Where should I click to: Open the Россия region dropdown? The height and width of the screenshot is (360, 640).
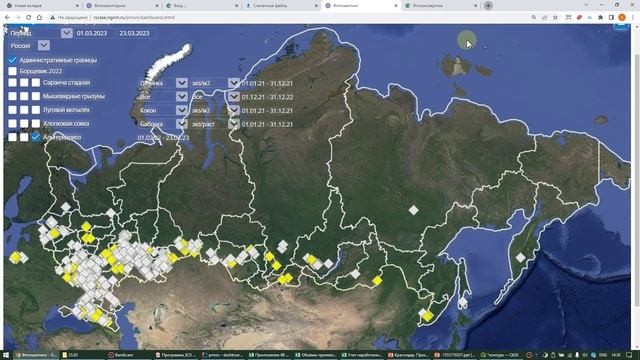(x=44, y=45)
